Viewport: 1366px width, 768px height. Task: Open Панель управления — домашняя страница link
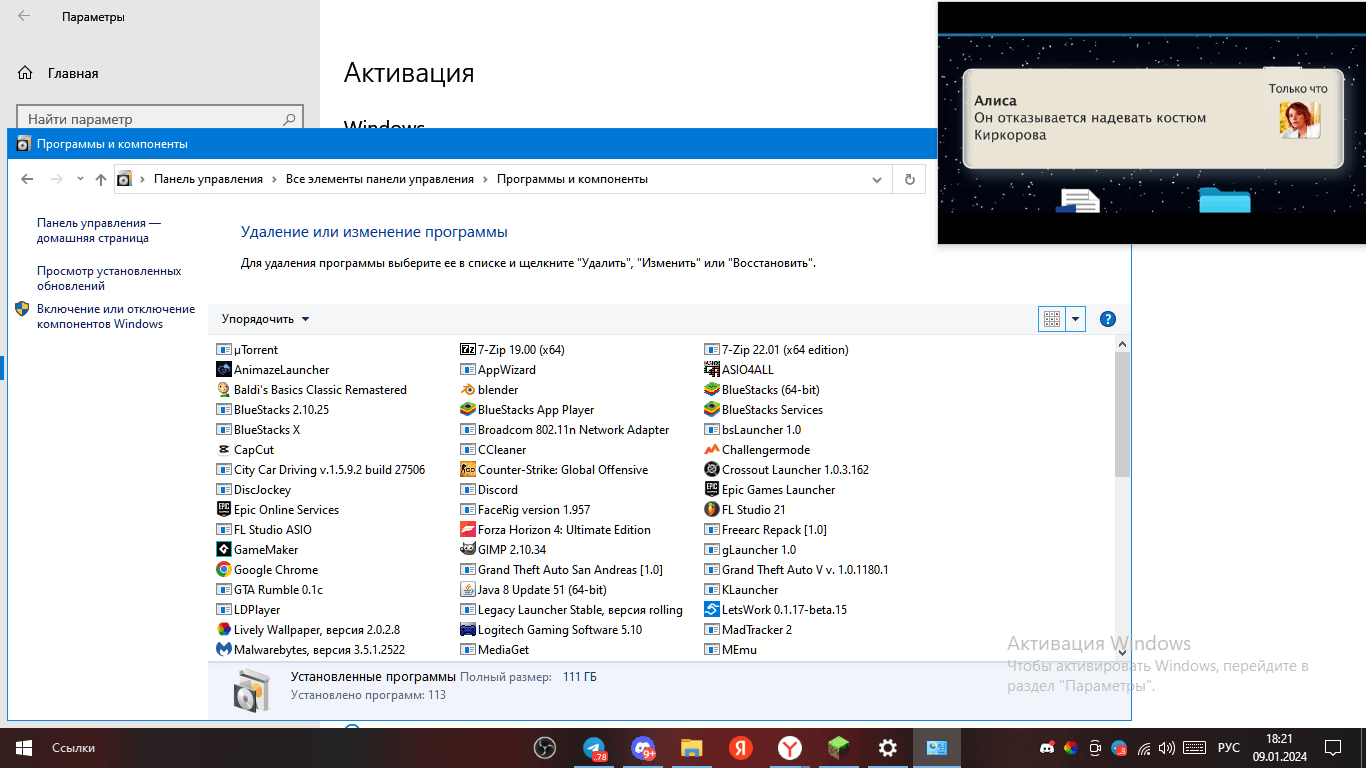pyautogui.click(x=99, y=231)
